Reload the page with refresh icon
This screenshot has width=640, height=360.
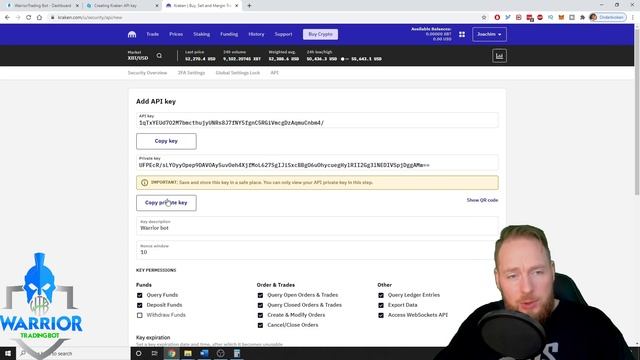coord(29,18)
